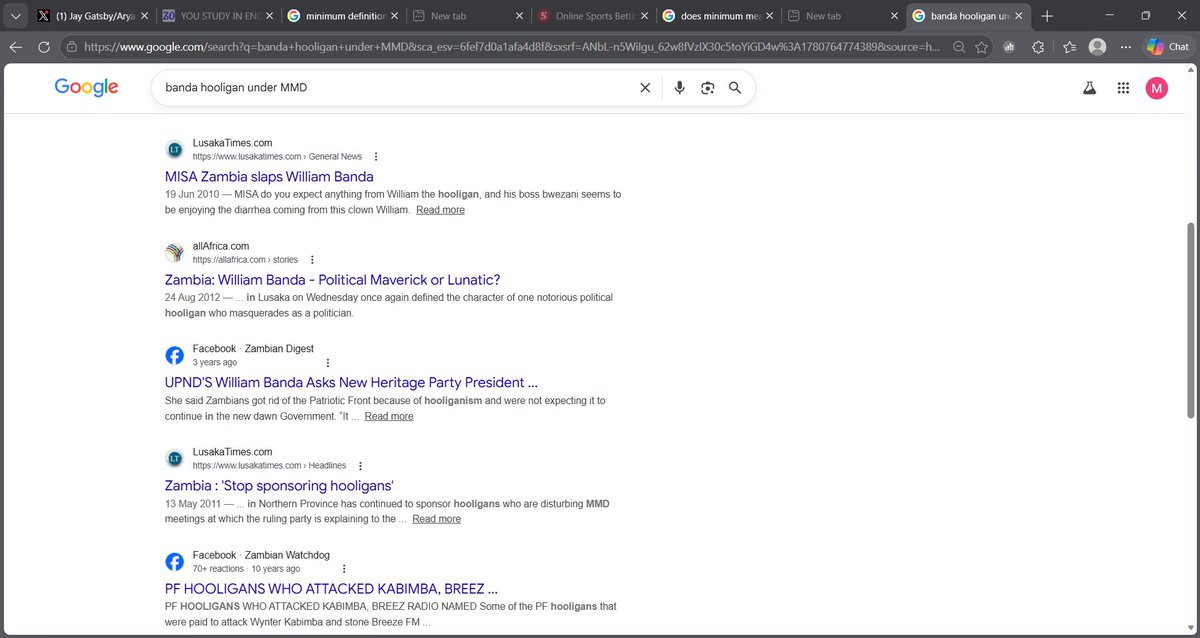Open more options for allAfrica result

click(x=312, y=260)
